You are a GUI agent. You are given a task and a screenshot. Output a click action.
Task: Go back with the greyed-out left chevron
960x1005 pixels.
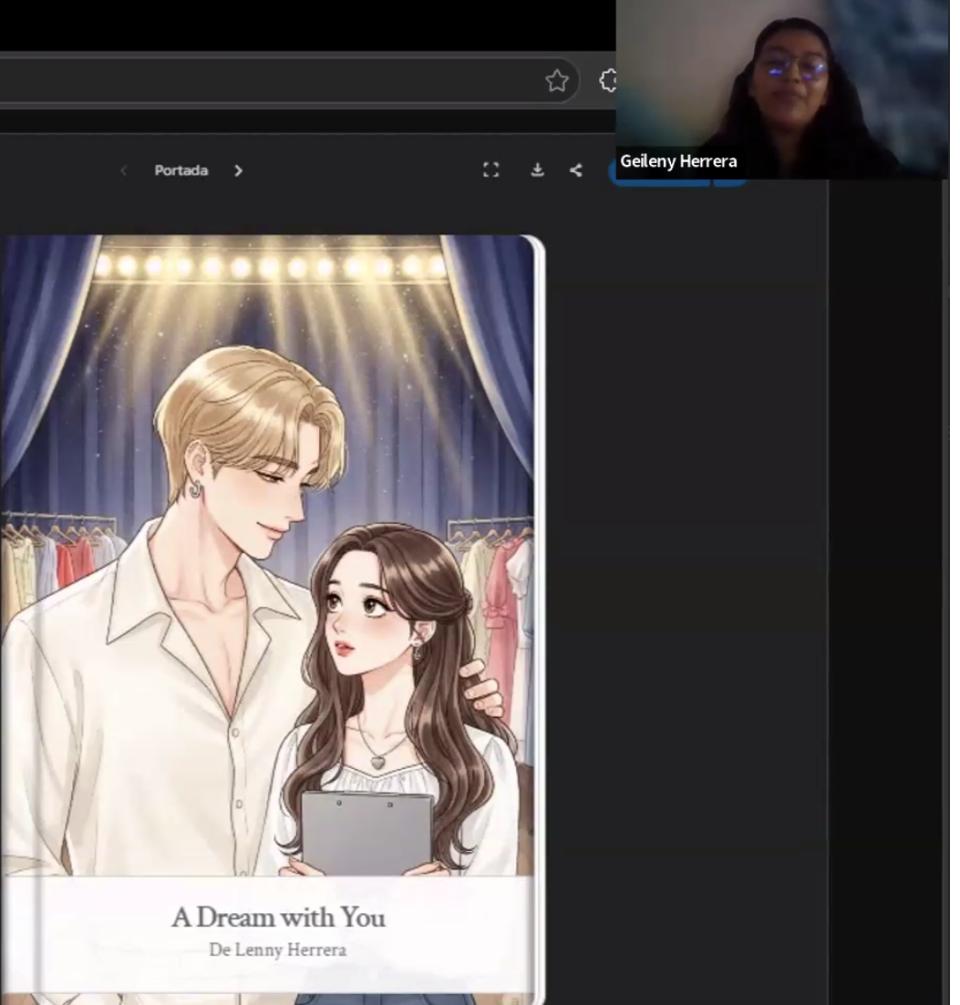tap(124, 170)
